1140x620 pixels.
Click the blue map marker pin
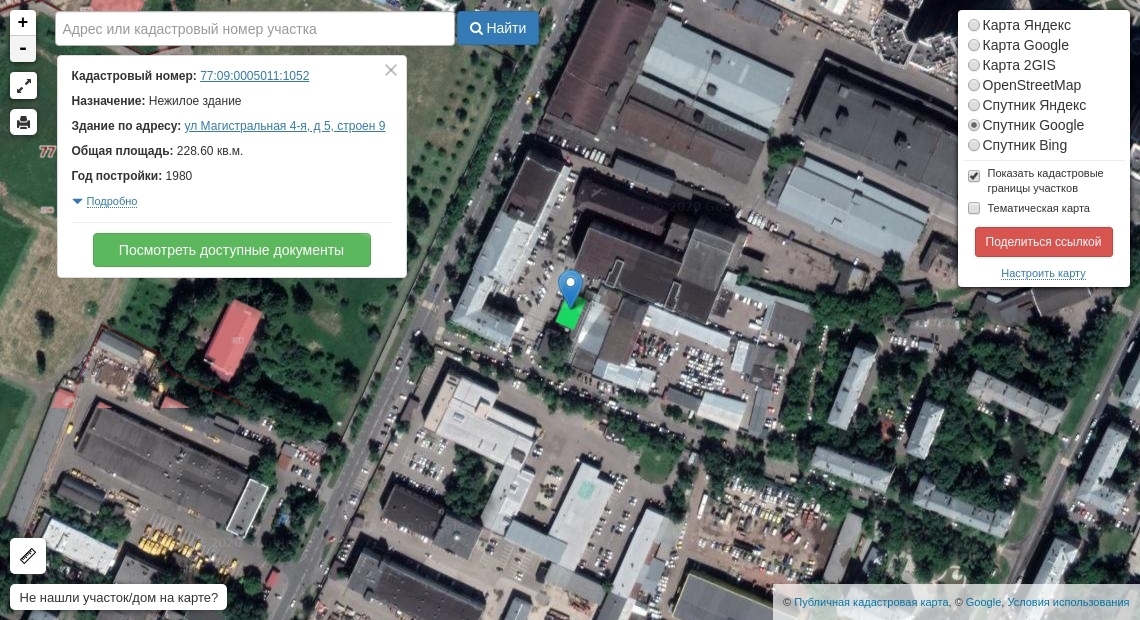tap(570, 287)
